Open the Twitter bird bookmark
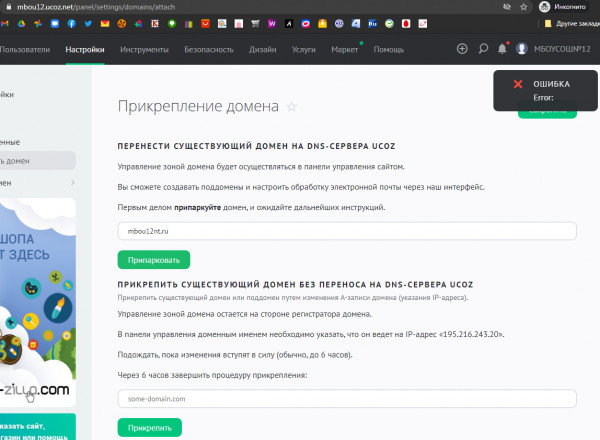The height and width of the screenshot is (440, 600). point(88,24)
